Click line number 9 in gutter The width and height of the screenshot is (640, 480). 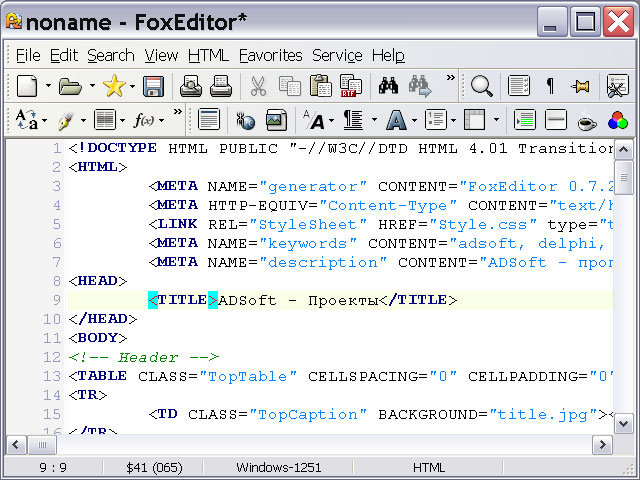coord(56,300)
